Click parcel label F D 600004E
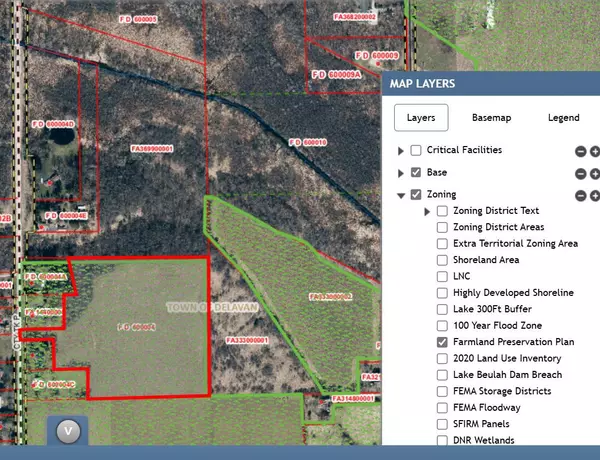 click(x=66, y=216)
